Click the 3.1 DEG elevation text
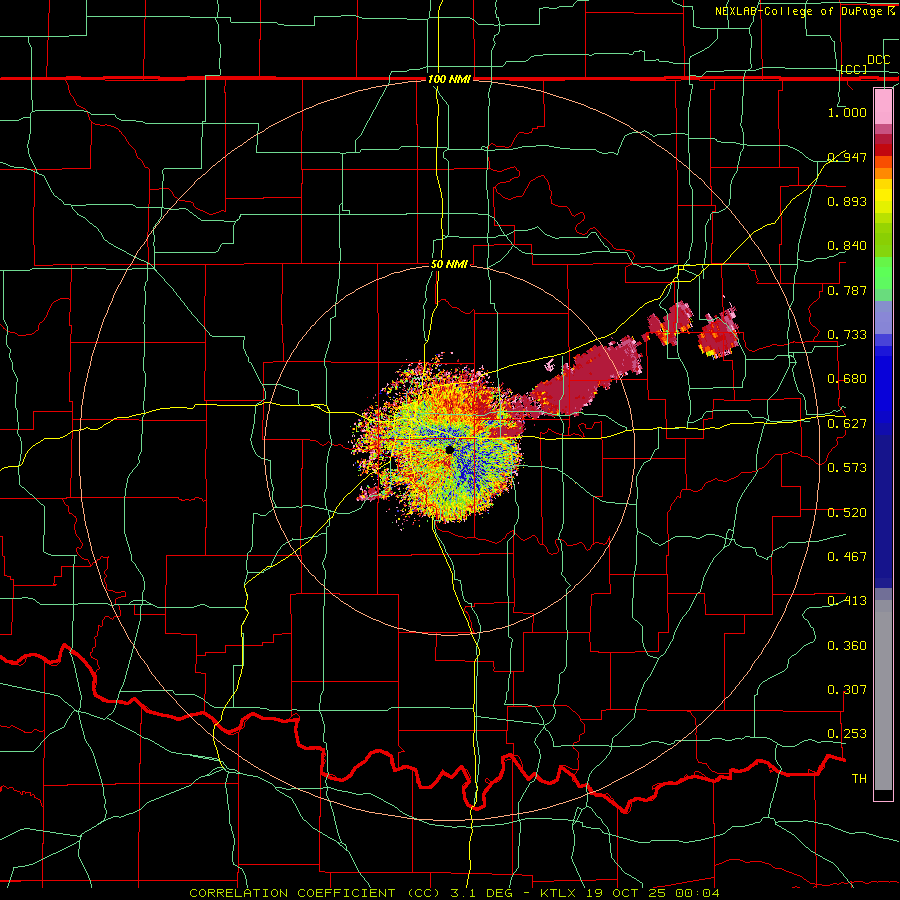The image size is (900, 900). click(480, 893)
